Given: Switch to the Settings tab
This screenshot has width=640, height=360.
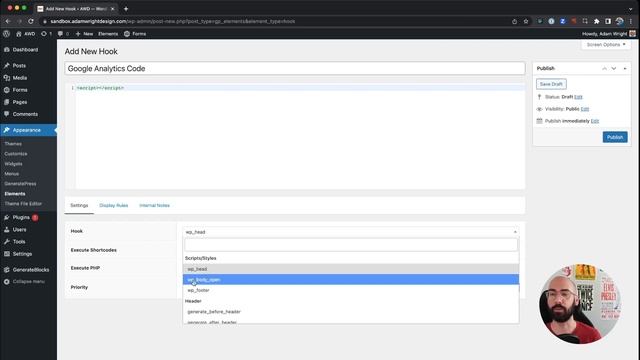Looking at the screenshot, I should pos(79,205).
